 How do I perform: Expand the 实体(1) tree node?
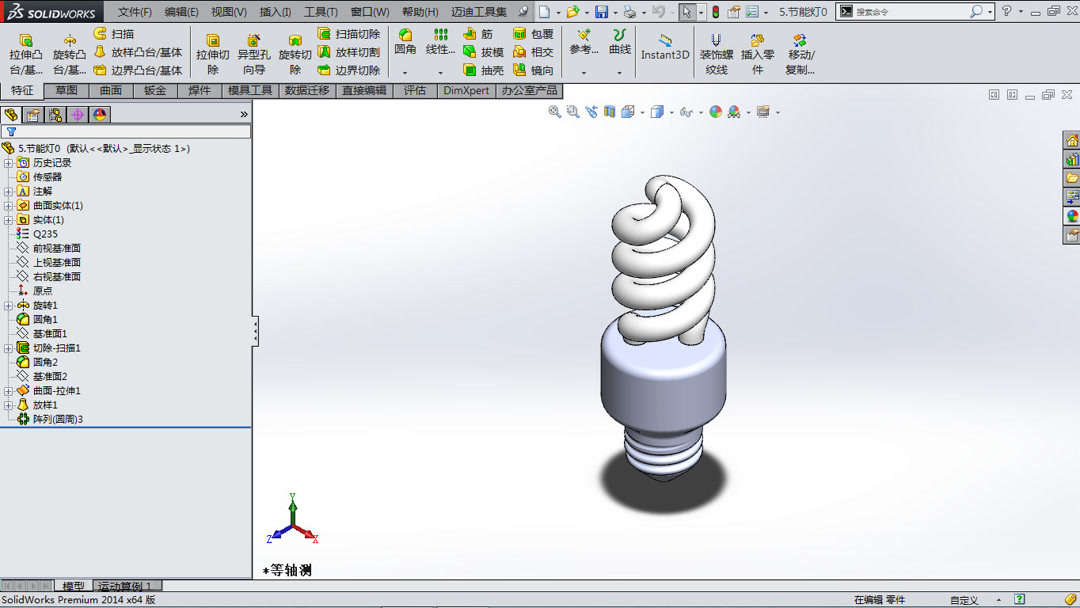point(8,219)
